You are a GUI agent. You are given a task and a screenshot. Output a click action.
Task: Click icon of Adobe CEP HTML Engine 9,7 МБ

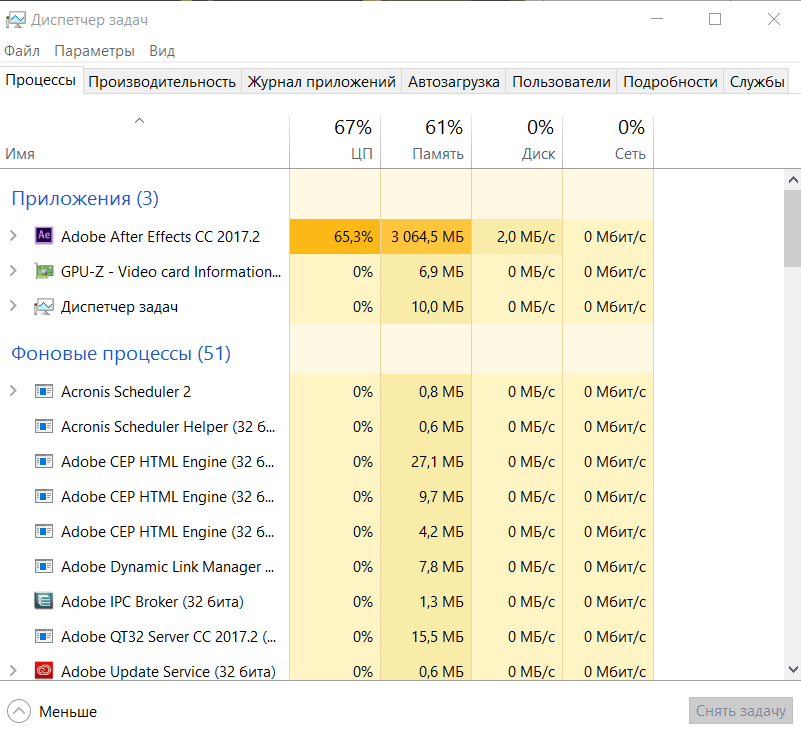point(44,496)
